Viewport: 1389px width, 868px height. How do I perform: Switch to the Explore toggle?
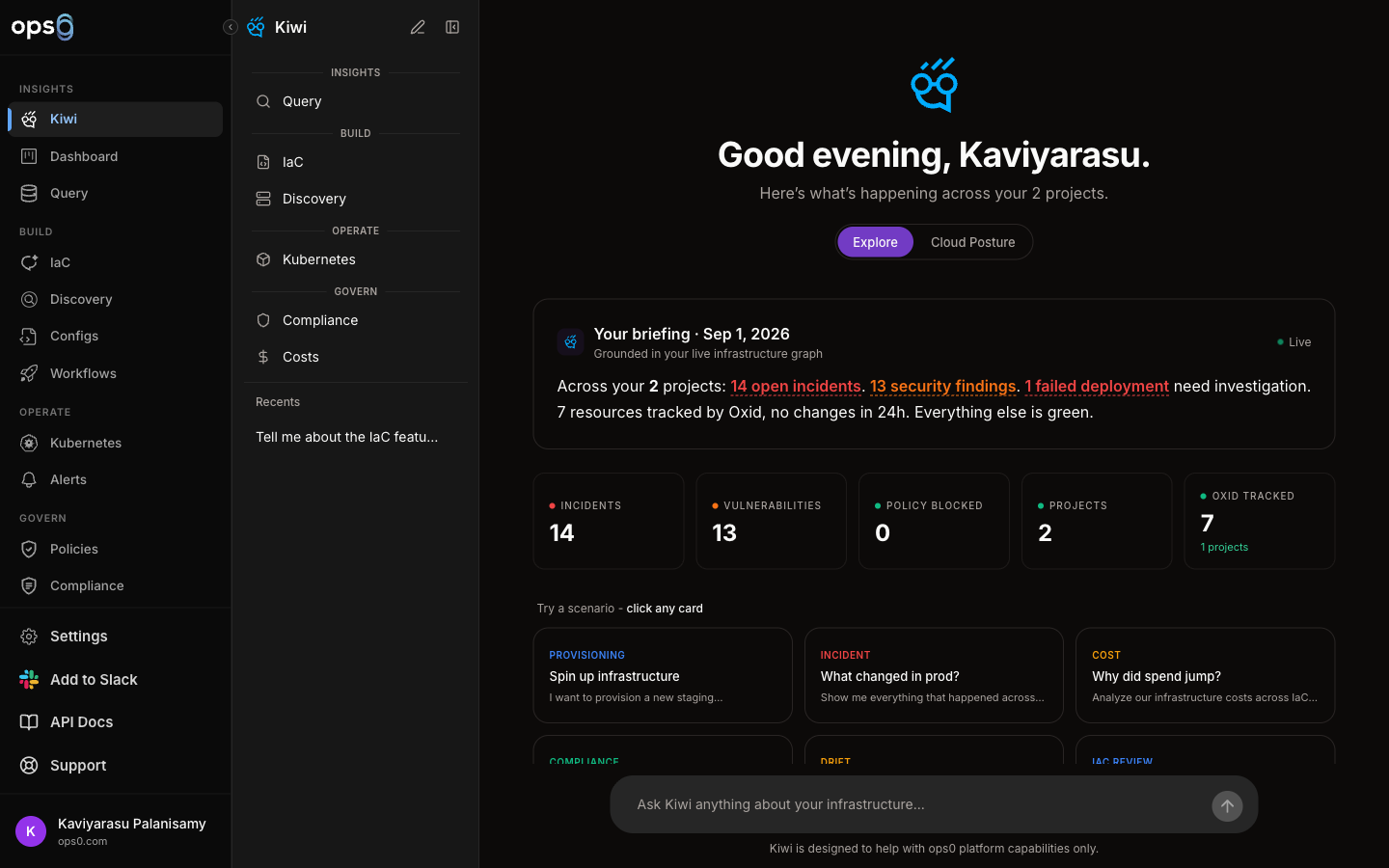[875, 242]
